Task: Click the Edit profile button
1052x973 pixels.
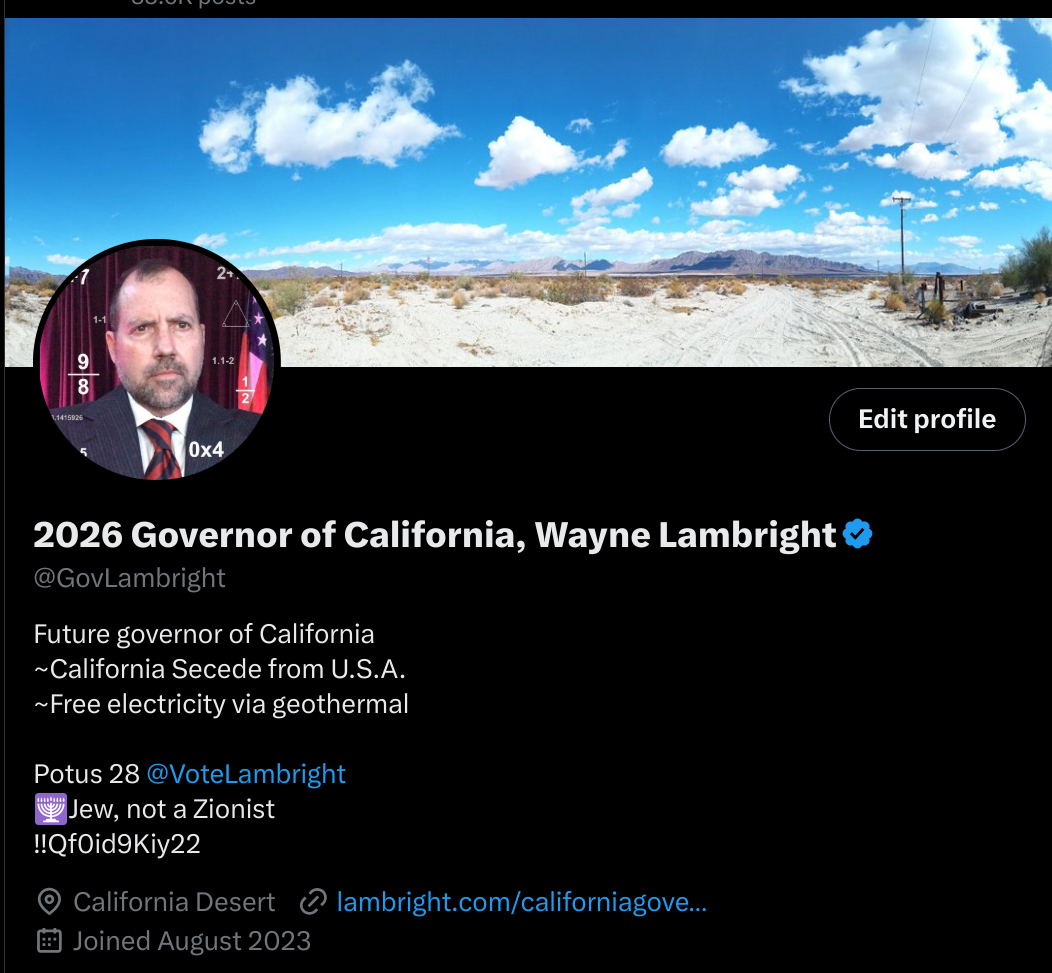Action: pos(927,419)
